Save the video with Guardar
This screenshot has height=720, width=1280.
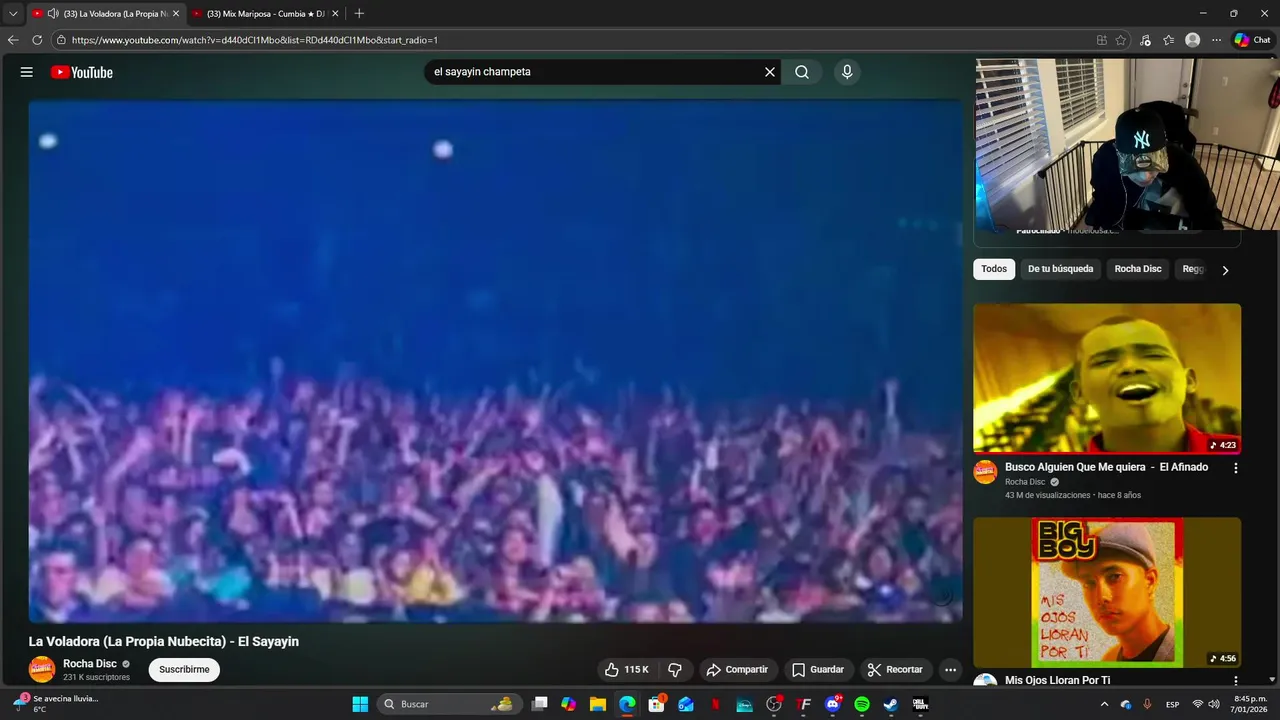(x=818, y=670)
